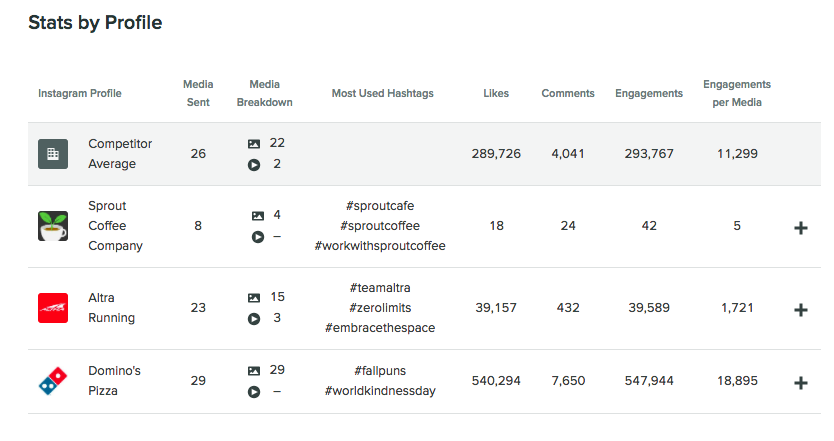Click video icon in Sprout Coffee row
The width and height of the screenshot is (834, 441).
click(x=257, y=237)
